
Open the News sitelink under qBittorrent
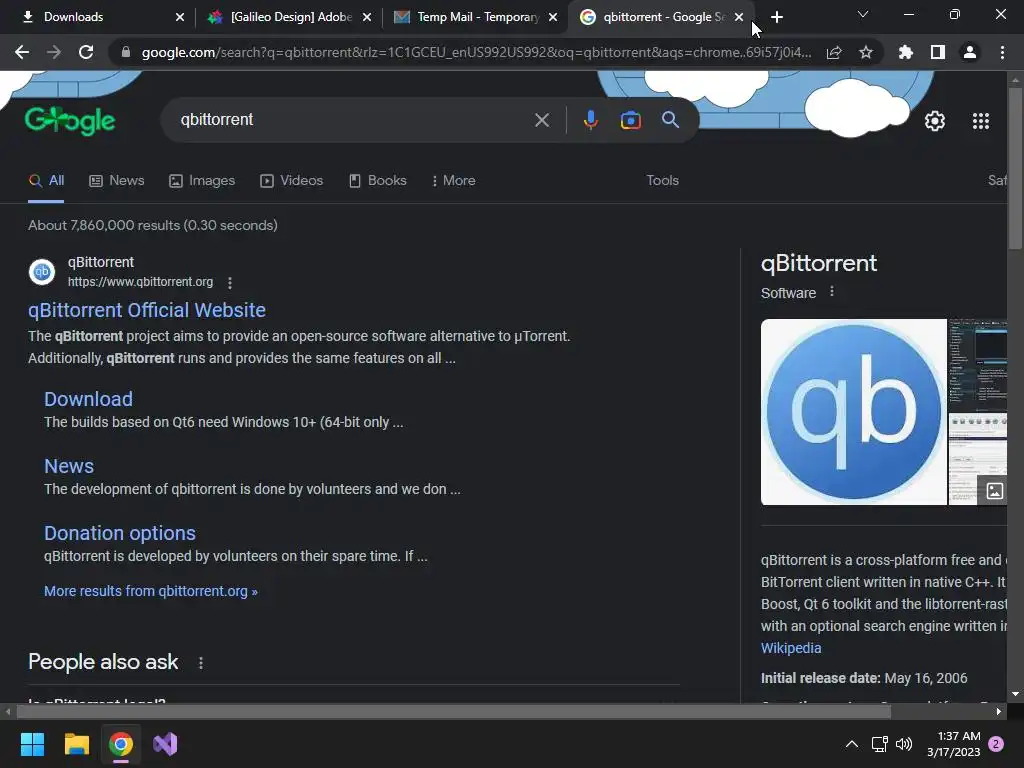tap(69, 466)
